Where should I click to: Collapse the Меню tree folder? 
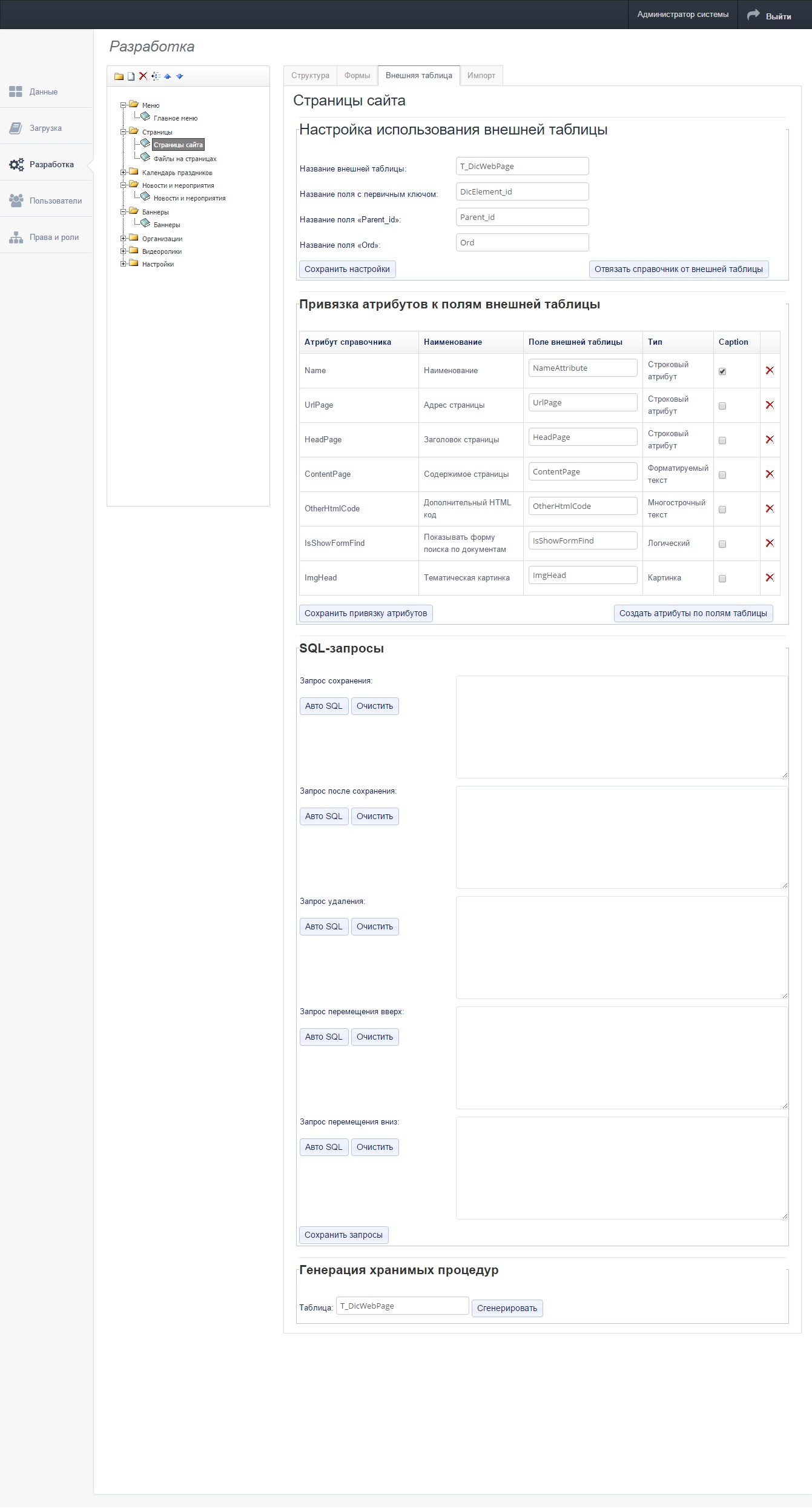tap(124, 105)
